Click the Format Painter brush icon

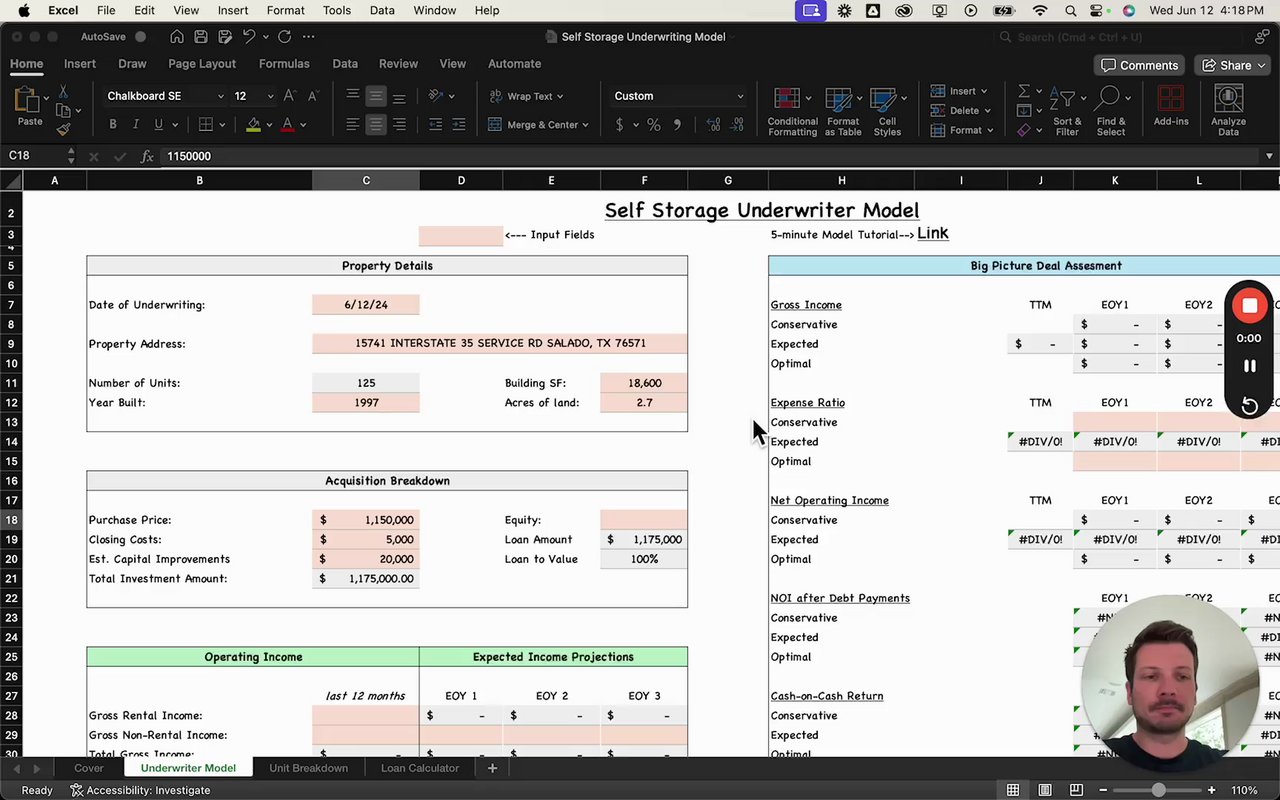pos(63,129)
